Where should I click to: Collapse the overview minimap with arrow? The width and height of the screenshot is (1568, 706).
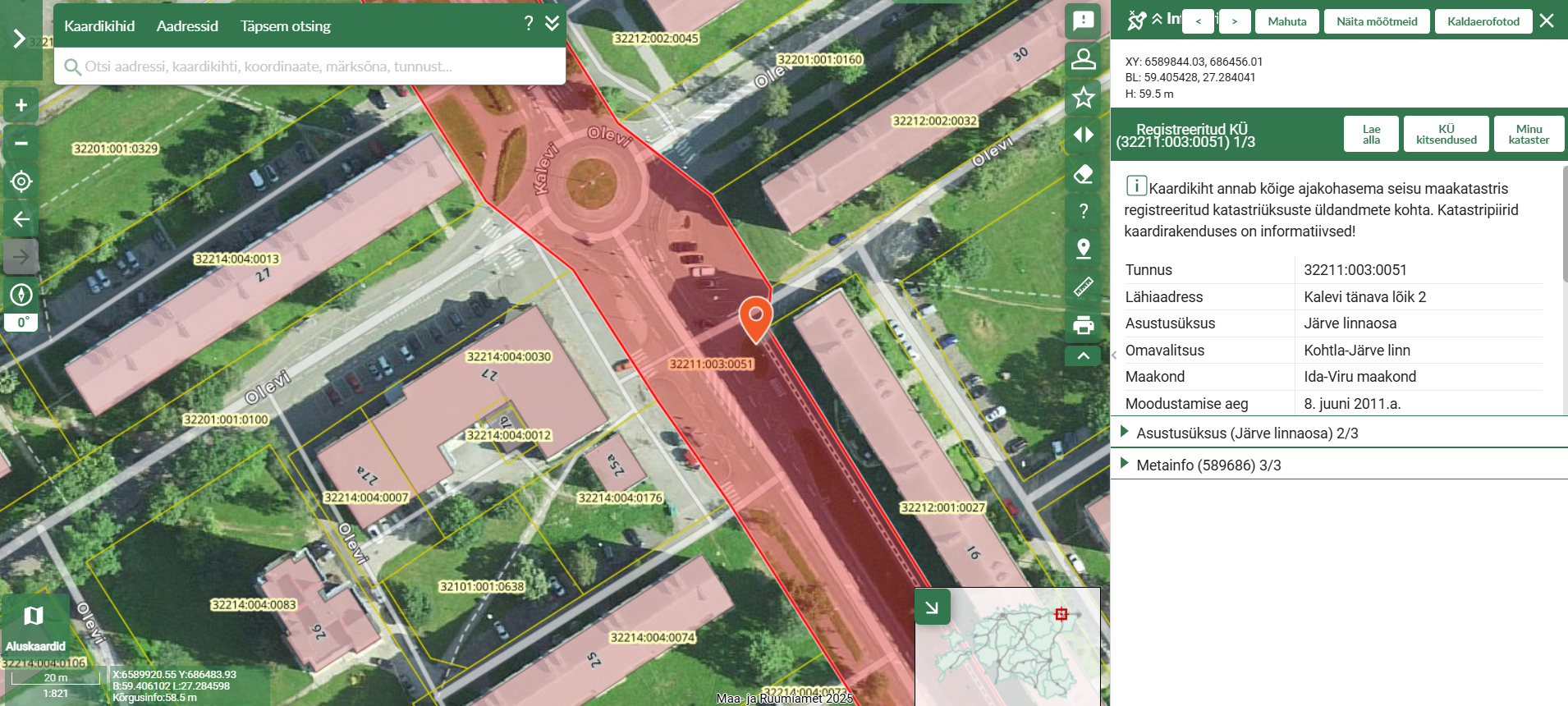click(x=932, y=607)
